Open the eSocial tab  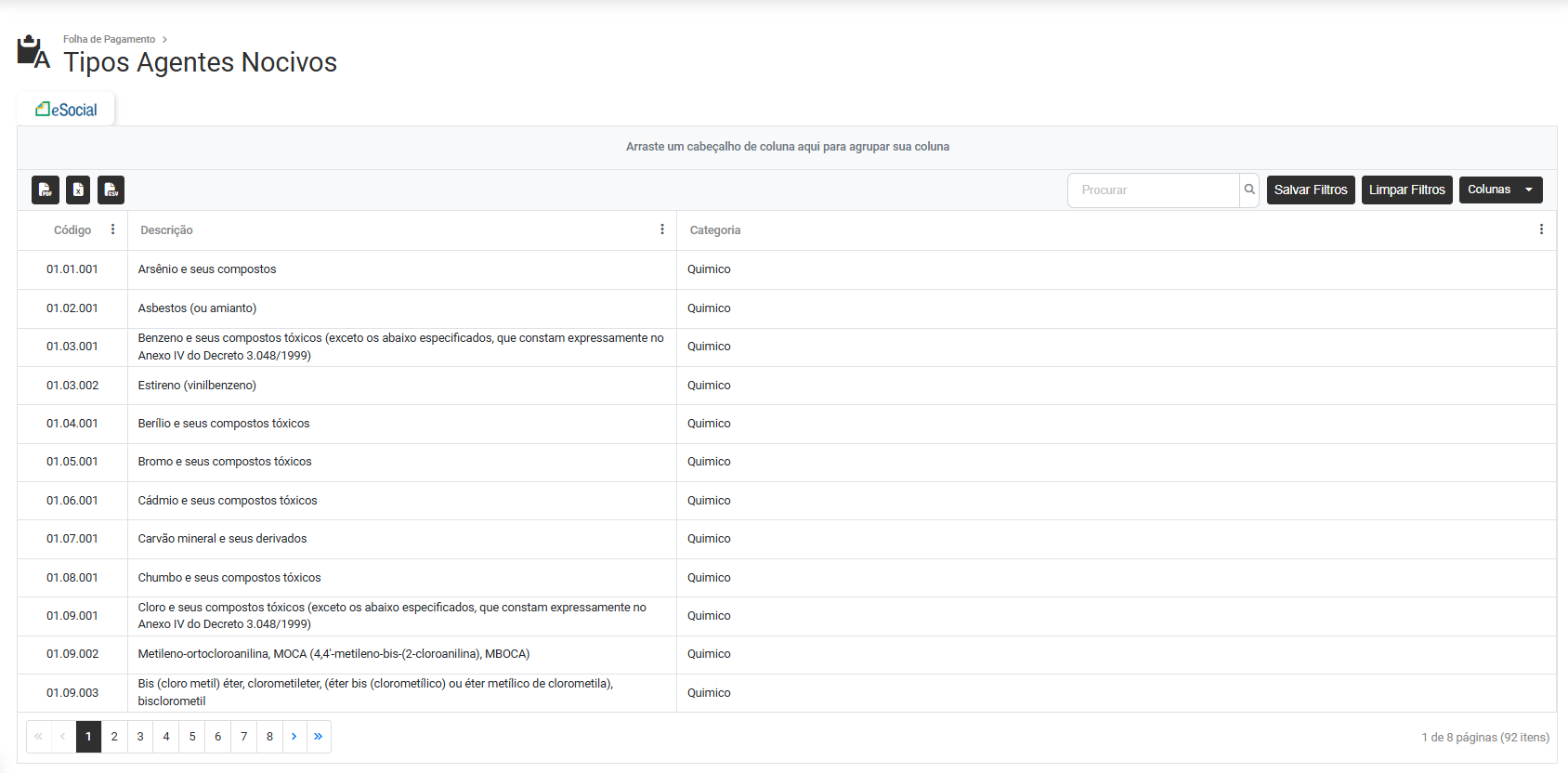(66, 110)
